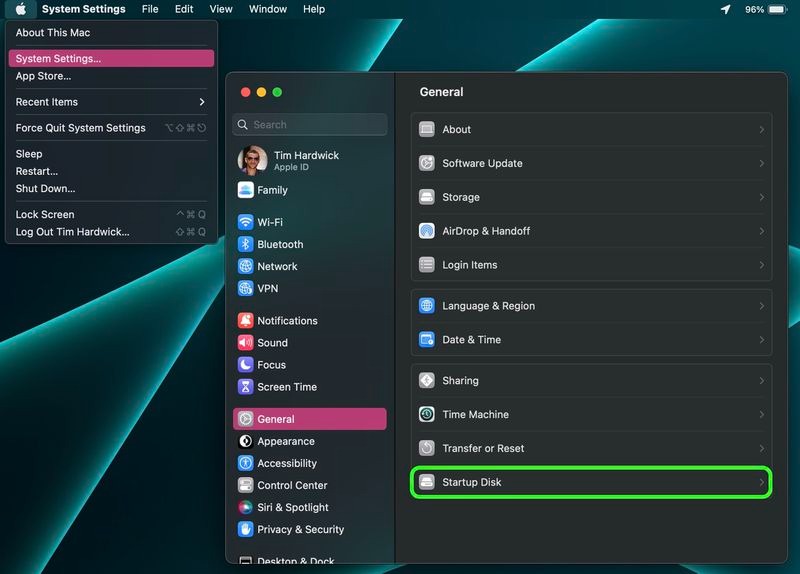The image size is (800, 574).
Task: Open the File menu
Action: pos(150,9)
